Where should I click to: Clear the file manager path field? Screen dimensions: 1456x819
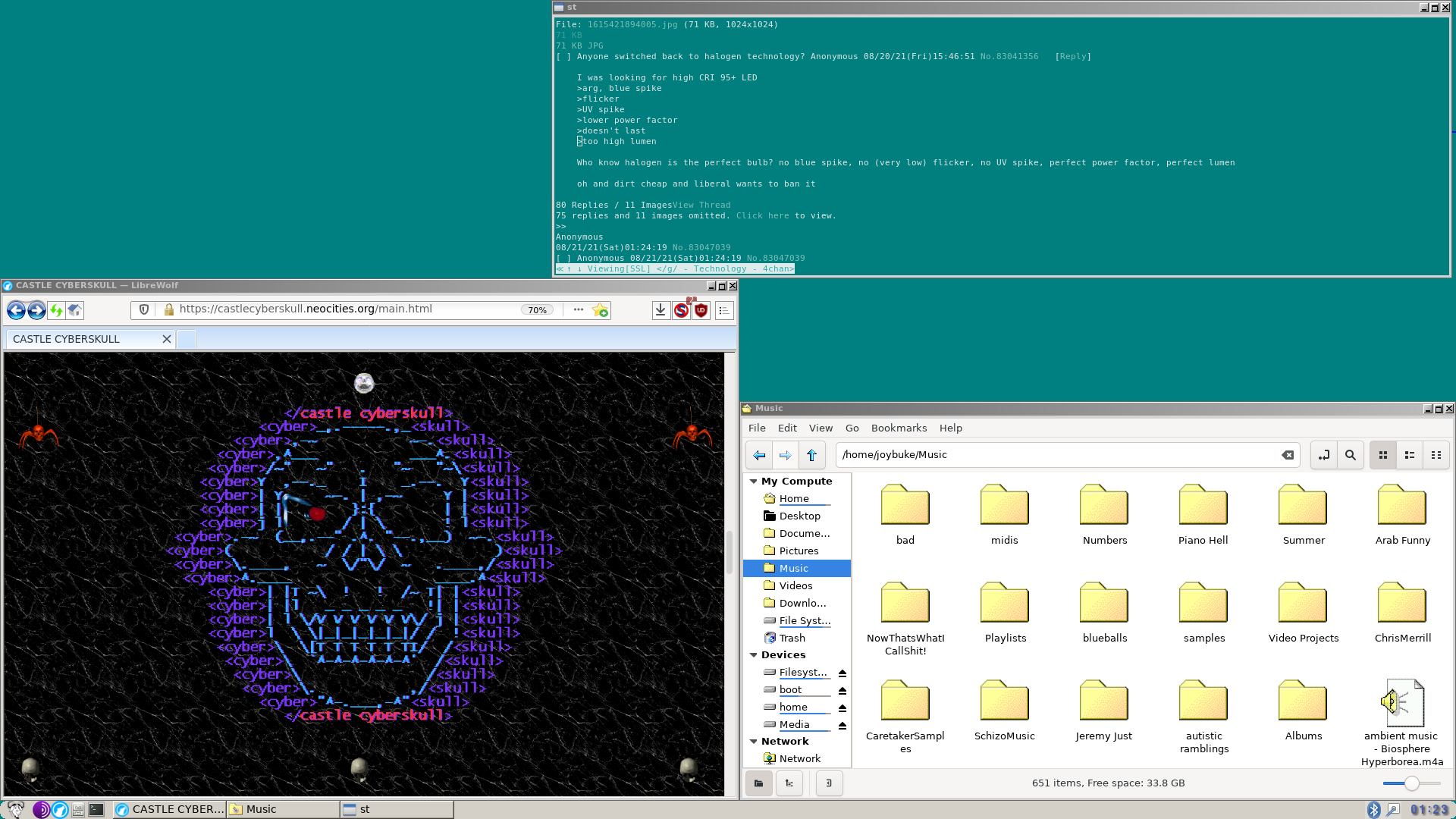(x=1288, y=455)
